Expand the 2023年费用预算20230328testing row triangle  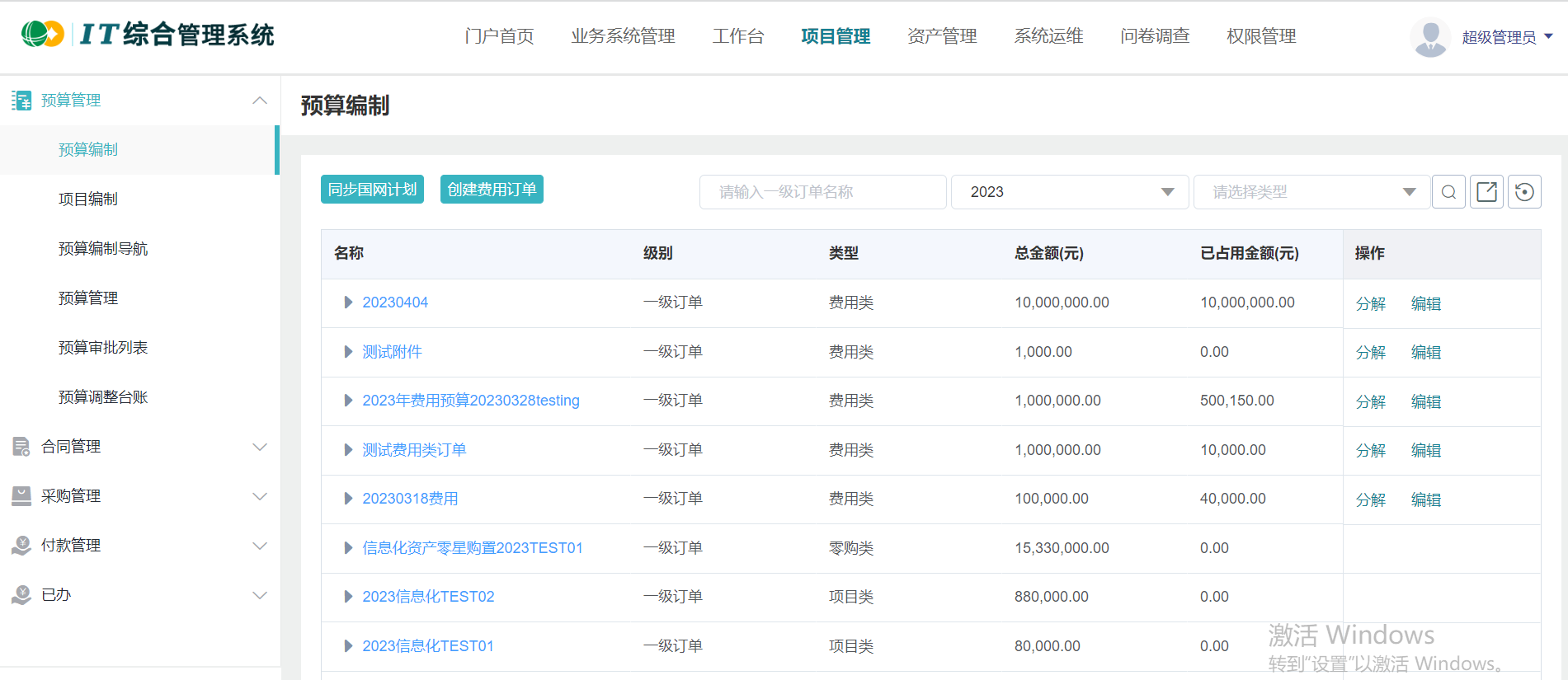pyautogui.click(x=348, y=401)
